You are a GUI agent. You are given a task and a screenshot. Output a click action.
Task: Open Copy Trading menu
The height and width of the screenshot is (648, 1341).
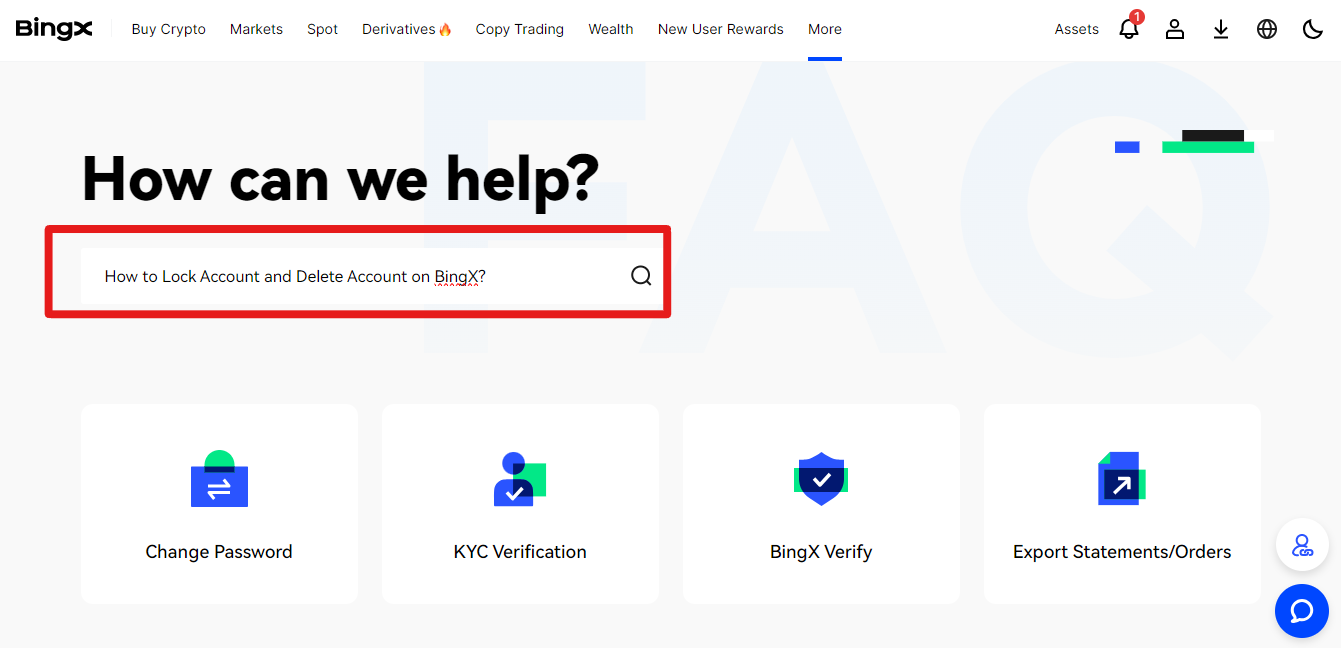pos(520,29)
